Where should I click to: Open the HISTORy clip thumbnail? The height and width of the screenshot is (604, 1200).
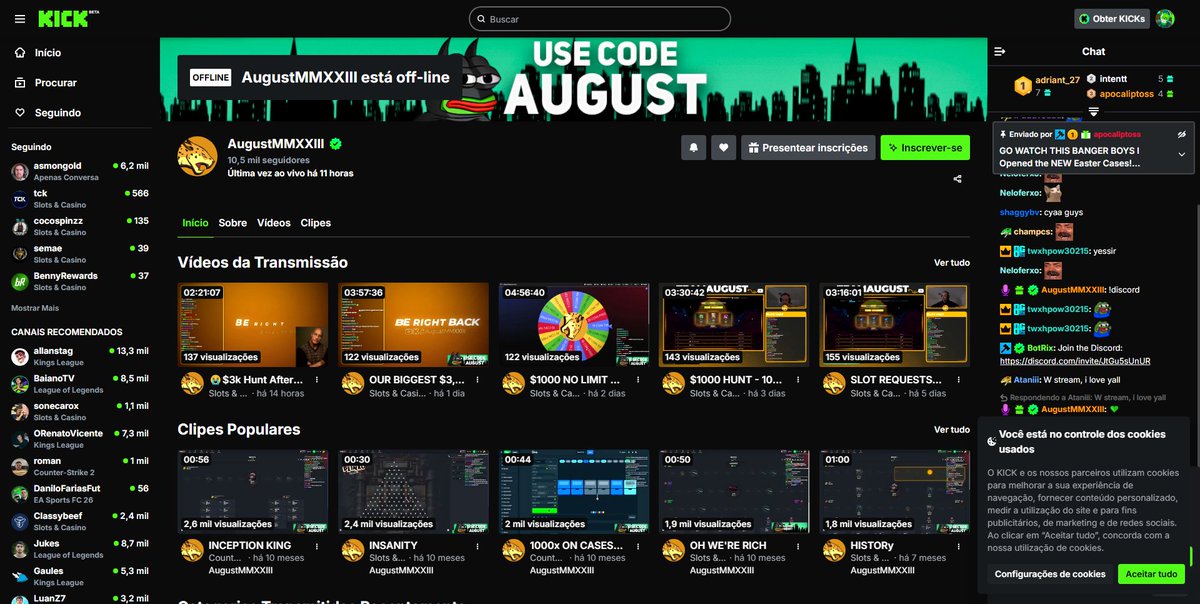pos(895,491)
